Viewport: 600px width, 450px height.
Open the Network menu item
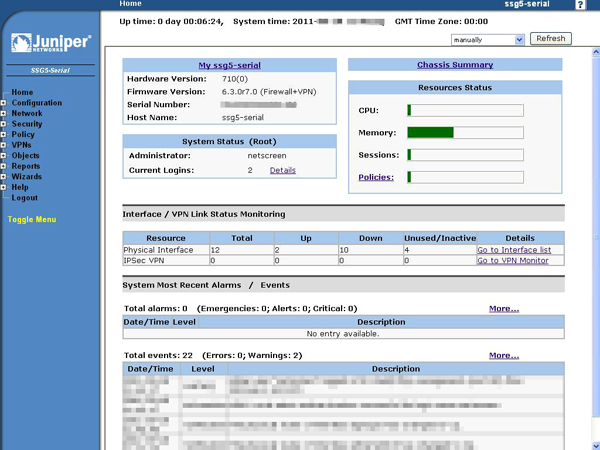(27, 113)
